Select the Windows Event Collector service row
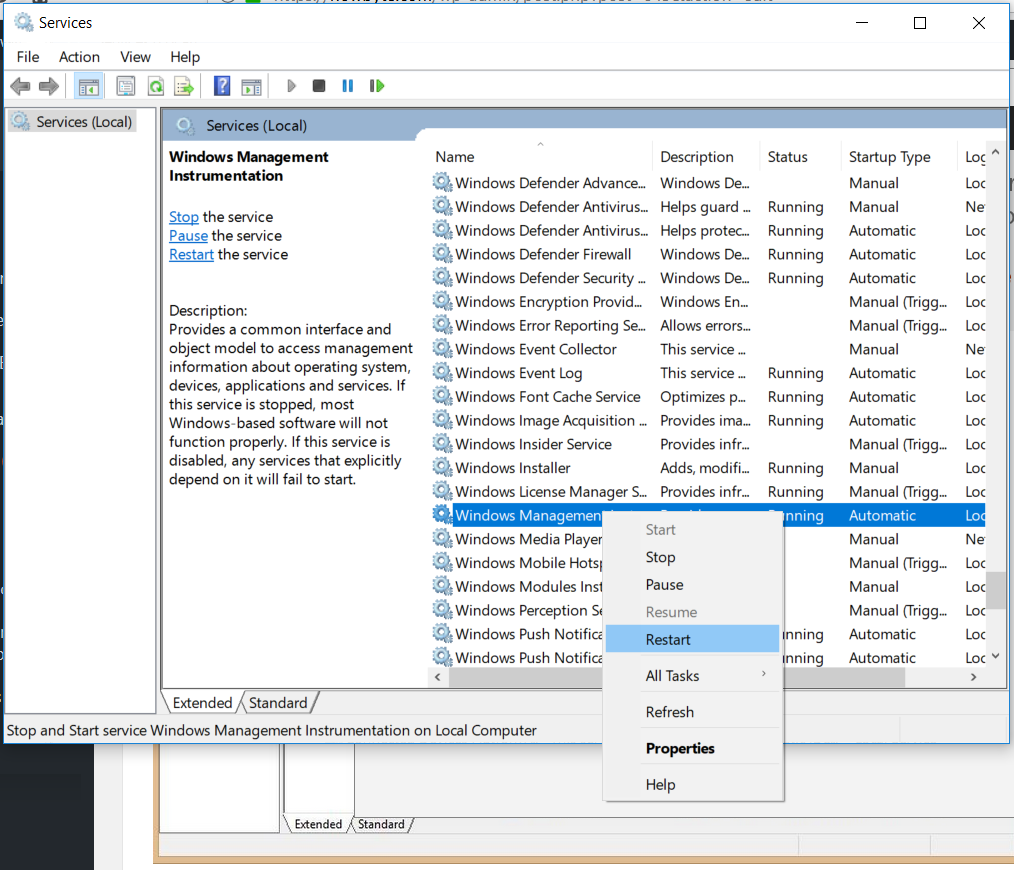1014x870 pixels. (x=708, y=349)
